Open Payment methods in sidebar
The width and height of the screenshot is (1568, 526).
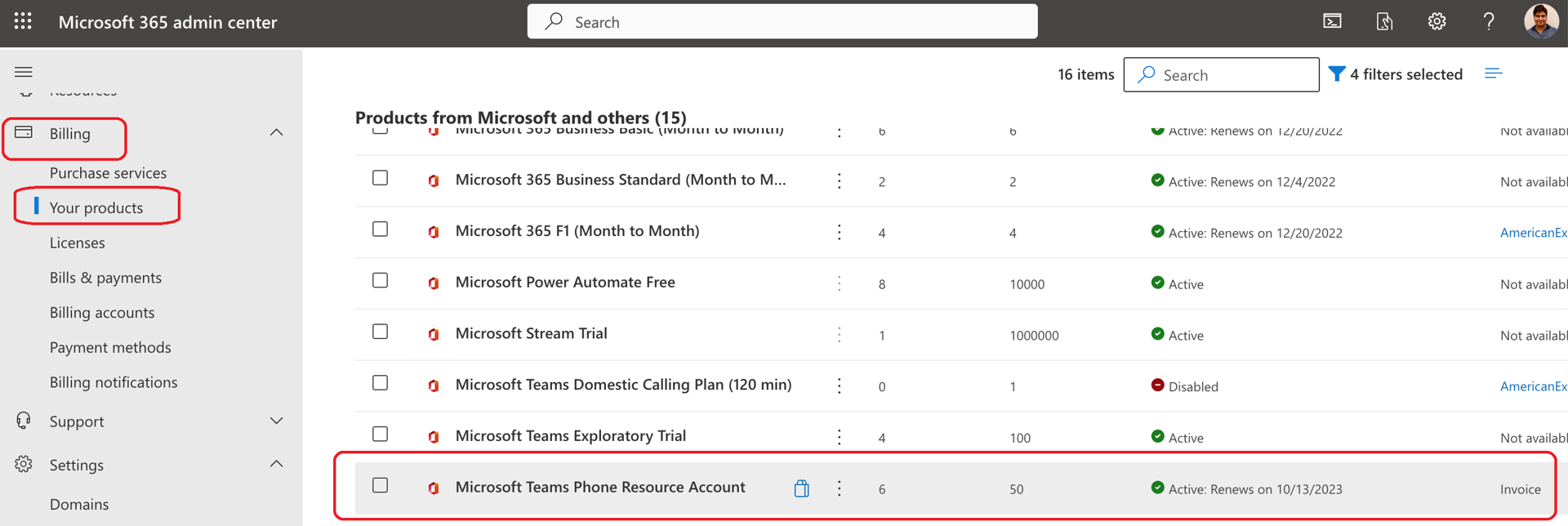[x=110, y=347]
